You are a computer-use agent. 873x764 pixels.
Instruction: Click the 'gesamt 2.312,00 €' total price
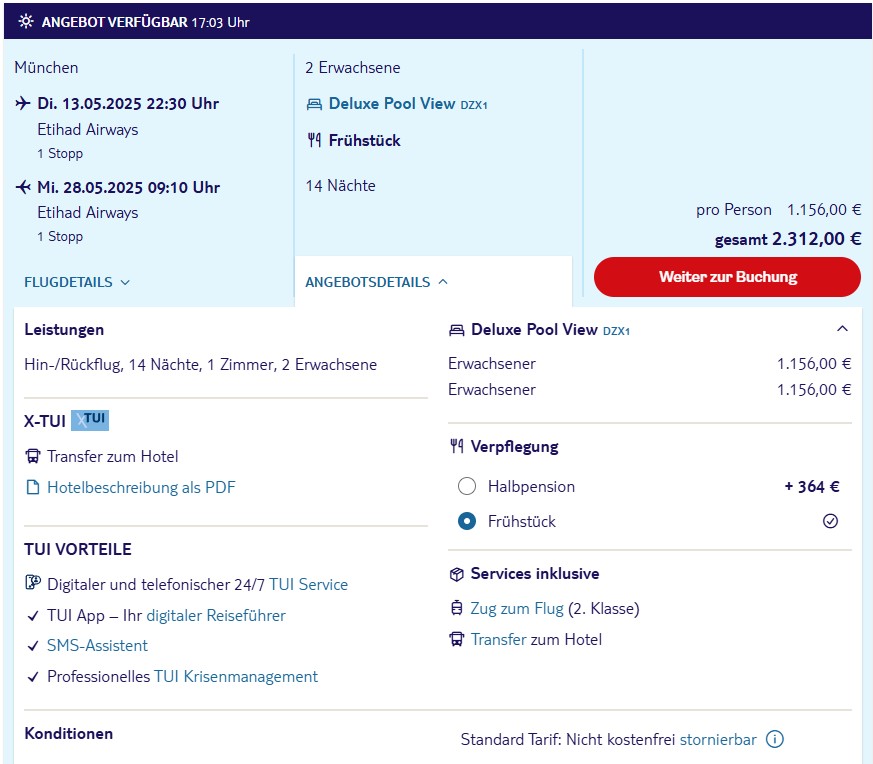pos(788,239)
